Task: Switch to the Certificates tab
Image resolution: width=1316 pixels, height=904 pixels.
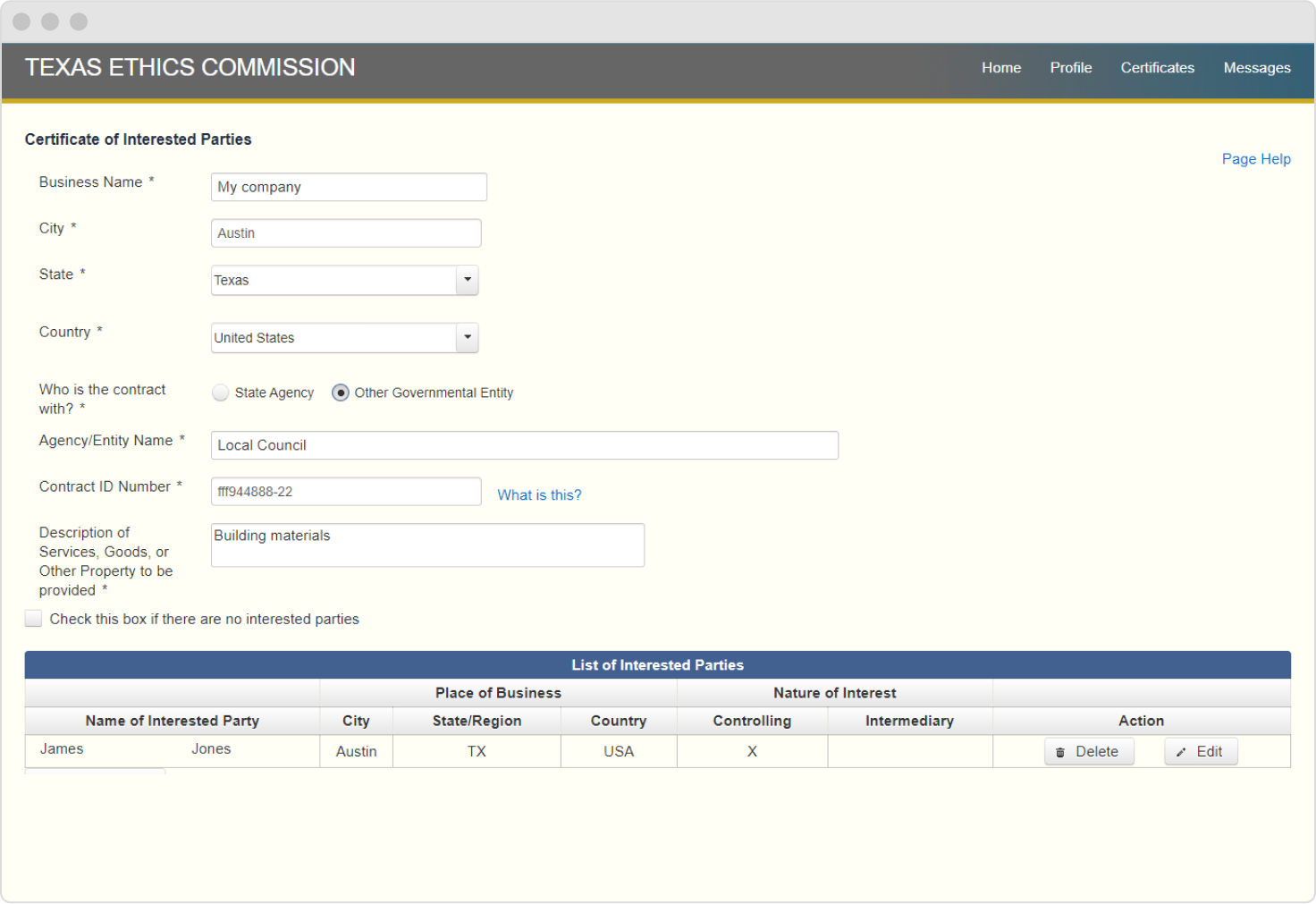Action: tap(1157, 67)
